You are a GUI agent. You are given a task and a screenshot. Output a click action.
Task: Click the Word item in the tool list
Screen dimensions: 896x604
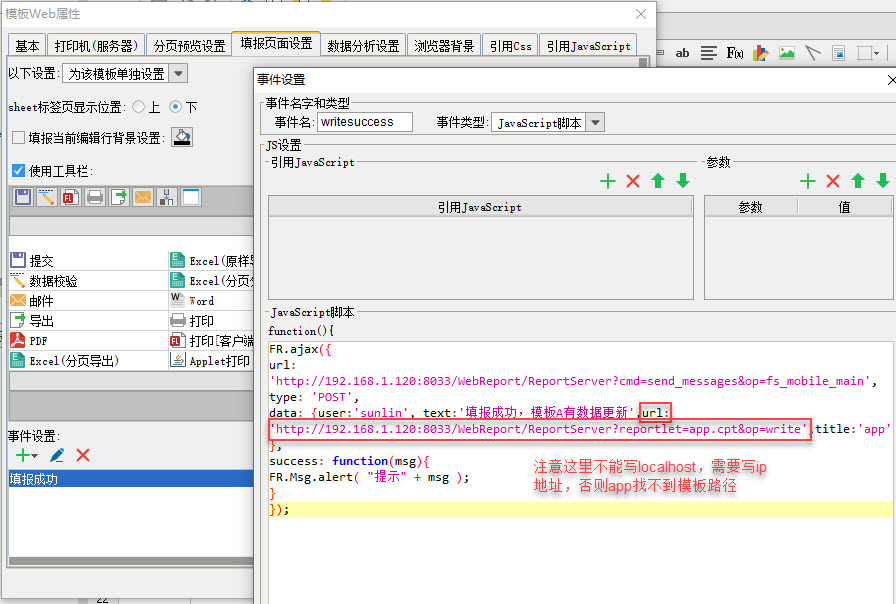[x=211, y=301]
